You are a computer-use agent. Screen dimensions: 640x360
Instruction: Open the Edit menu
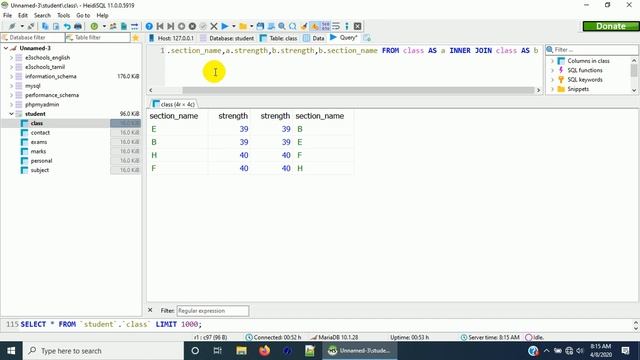click(23, 15)
